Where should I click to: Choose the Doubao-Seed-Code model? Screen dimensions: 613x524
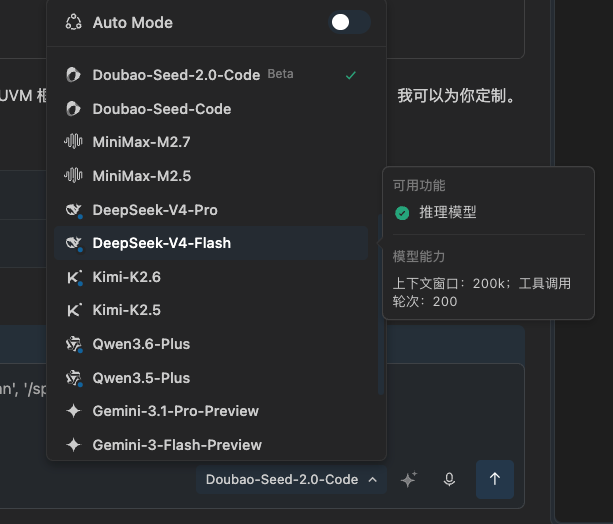point(211,109)
